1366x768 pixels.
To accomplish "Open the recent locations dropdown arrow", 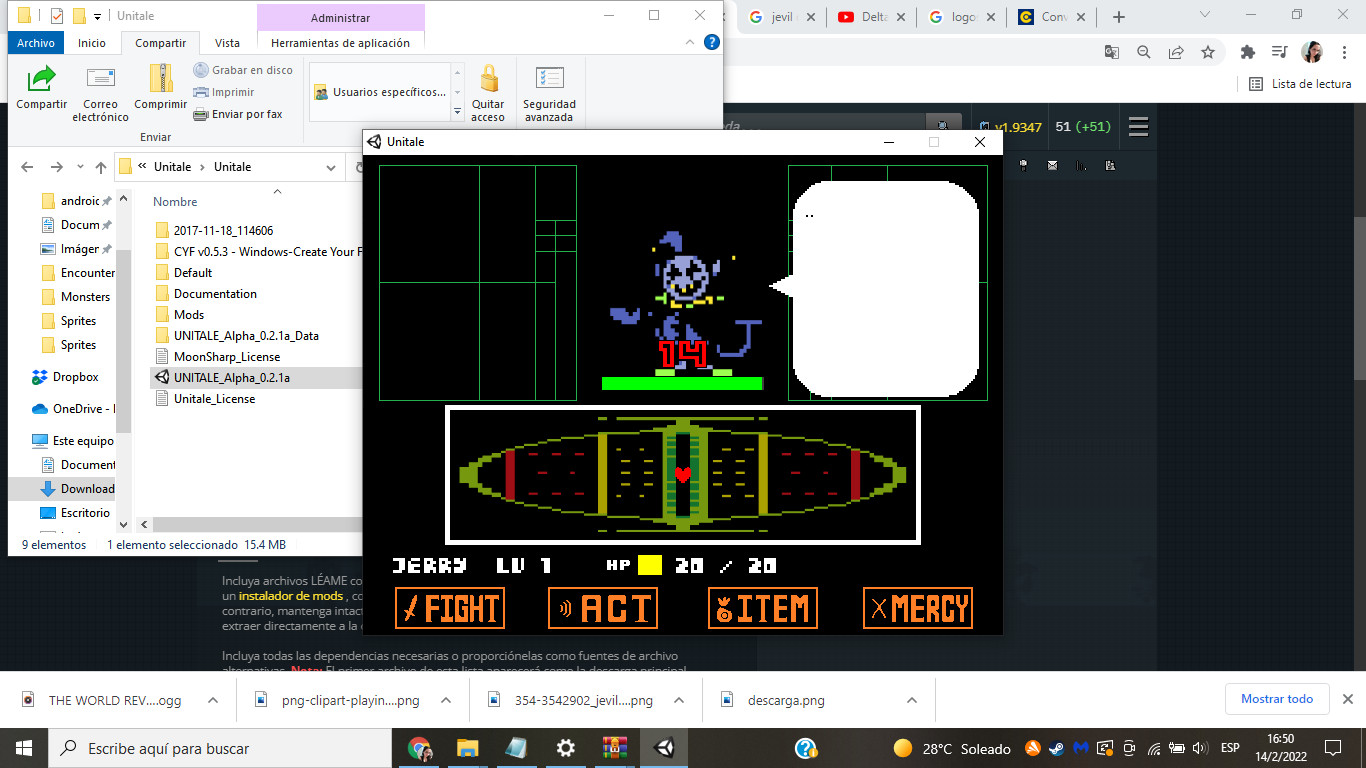I will click(x=79, y=167).
